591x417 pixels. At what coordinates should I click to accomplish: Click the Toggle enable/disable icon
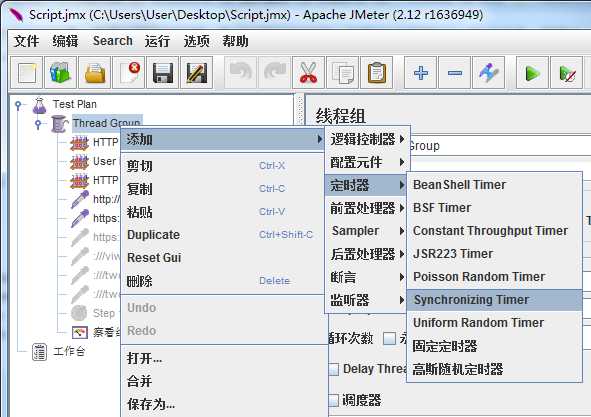[x=488, y=73]
